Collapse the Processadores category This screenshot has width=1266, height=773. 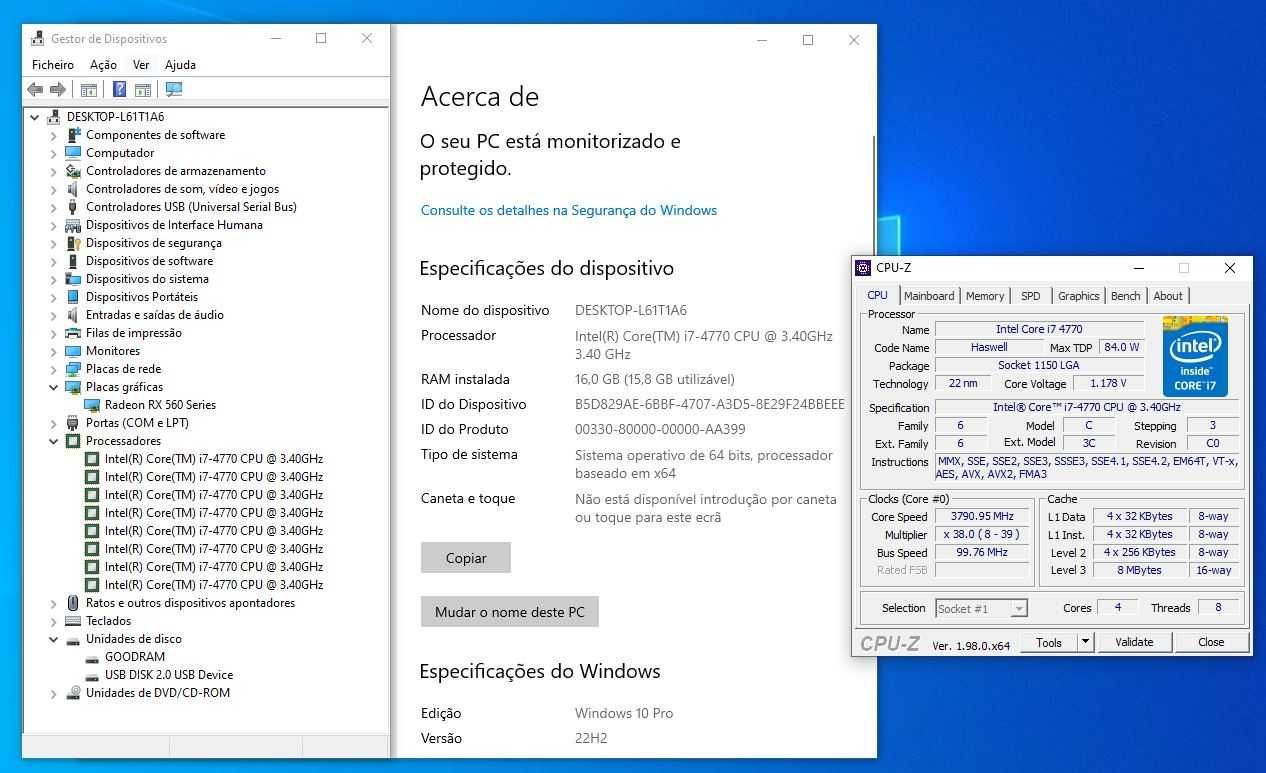coord(54,441)
